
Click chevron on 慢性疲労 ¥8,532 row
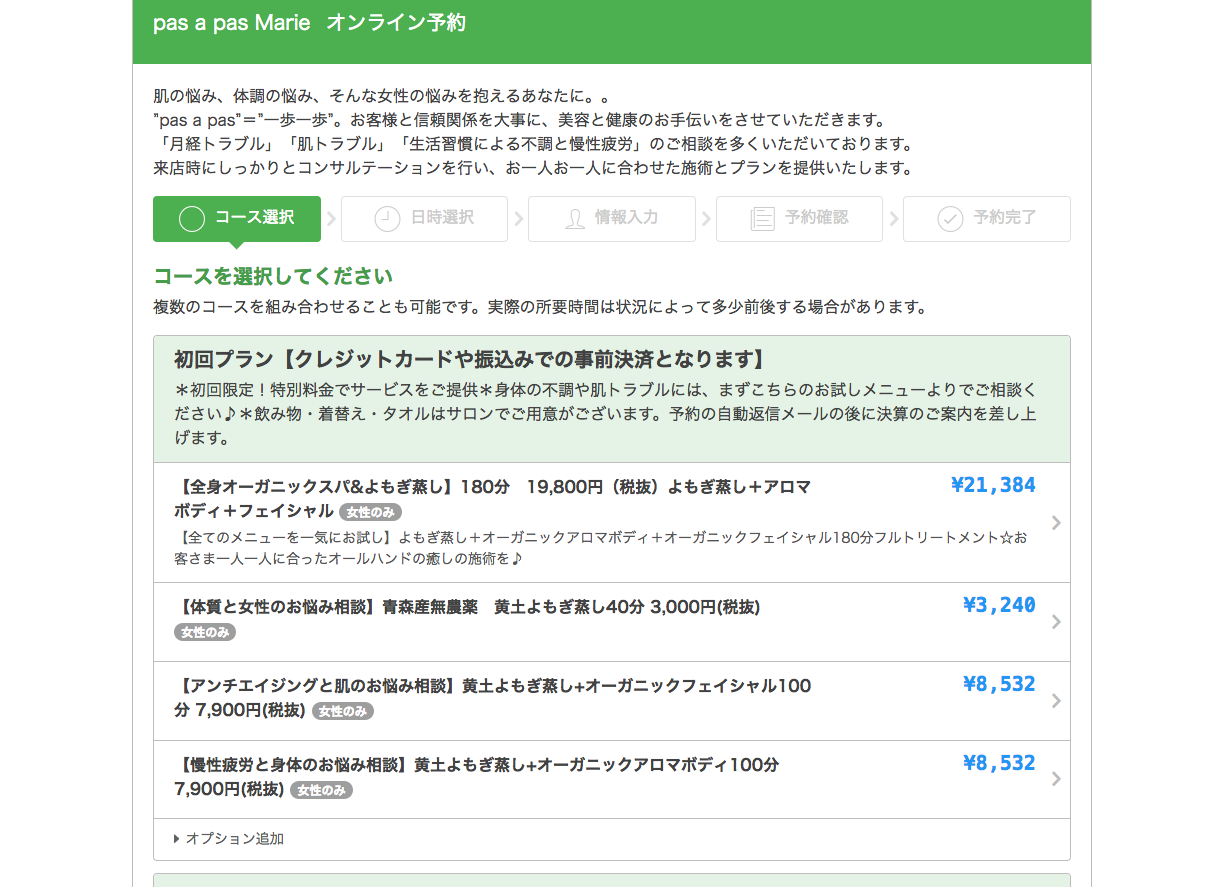click(1056, 779)
